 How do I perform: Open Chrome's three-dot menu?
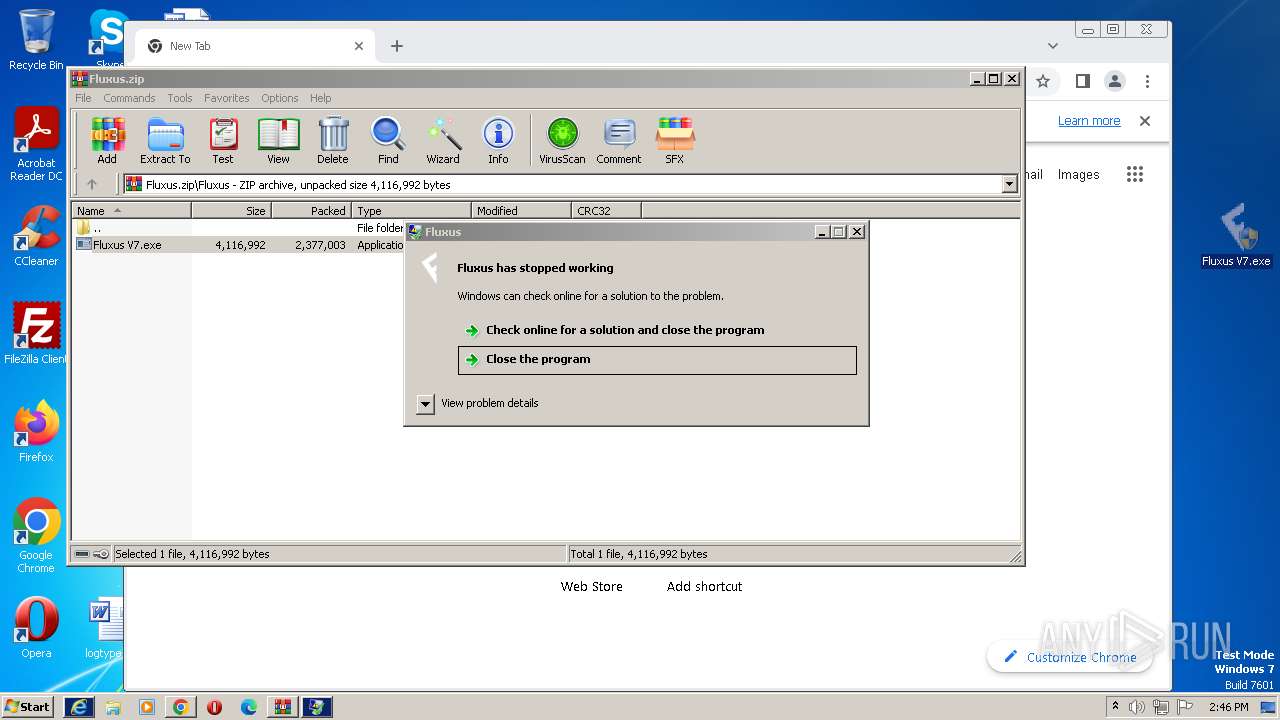1147,81
